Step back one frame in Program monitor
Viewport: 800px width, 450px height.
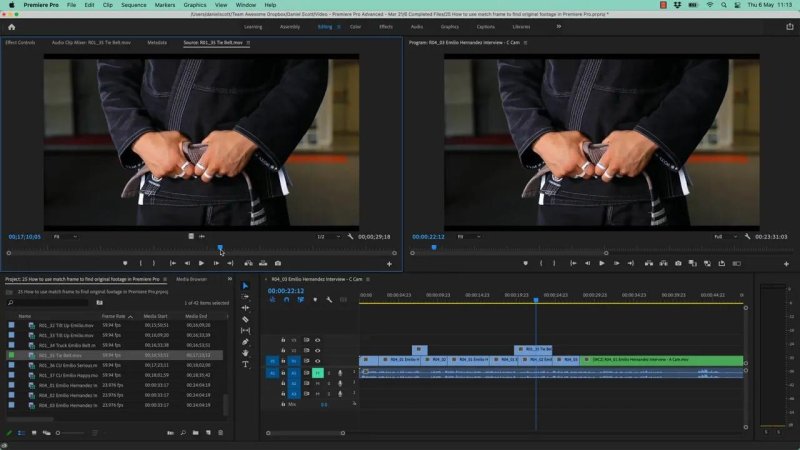pos(588,263)
